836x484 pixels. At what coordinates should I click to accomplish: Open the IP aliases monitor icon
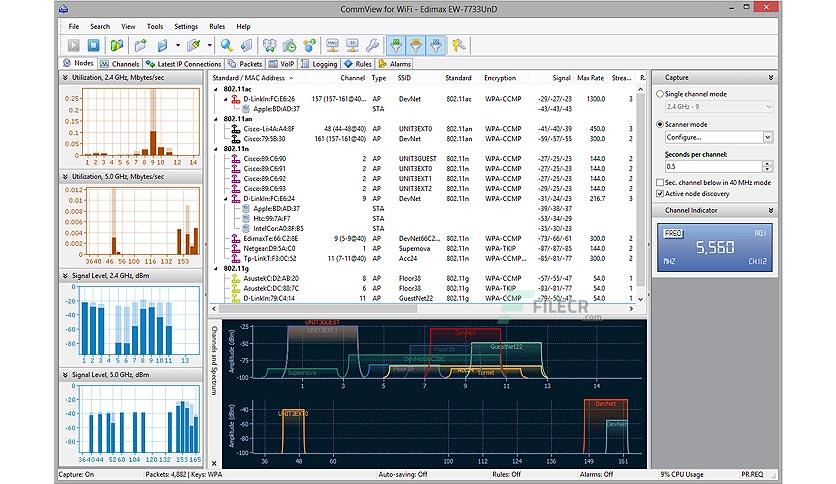pyautogui.click(x=352, y=46)
